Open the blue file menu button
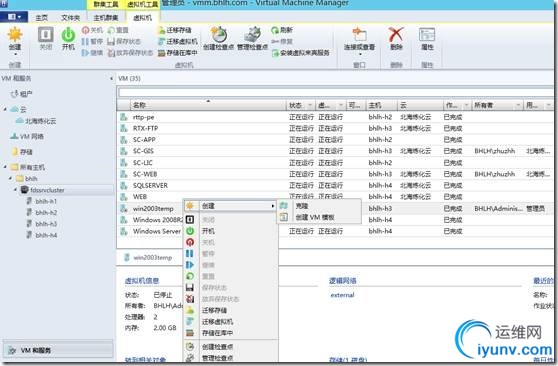The image size is (558, 366). point(14,17)
